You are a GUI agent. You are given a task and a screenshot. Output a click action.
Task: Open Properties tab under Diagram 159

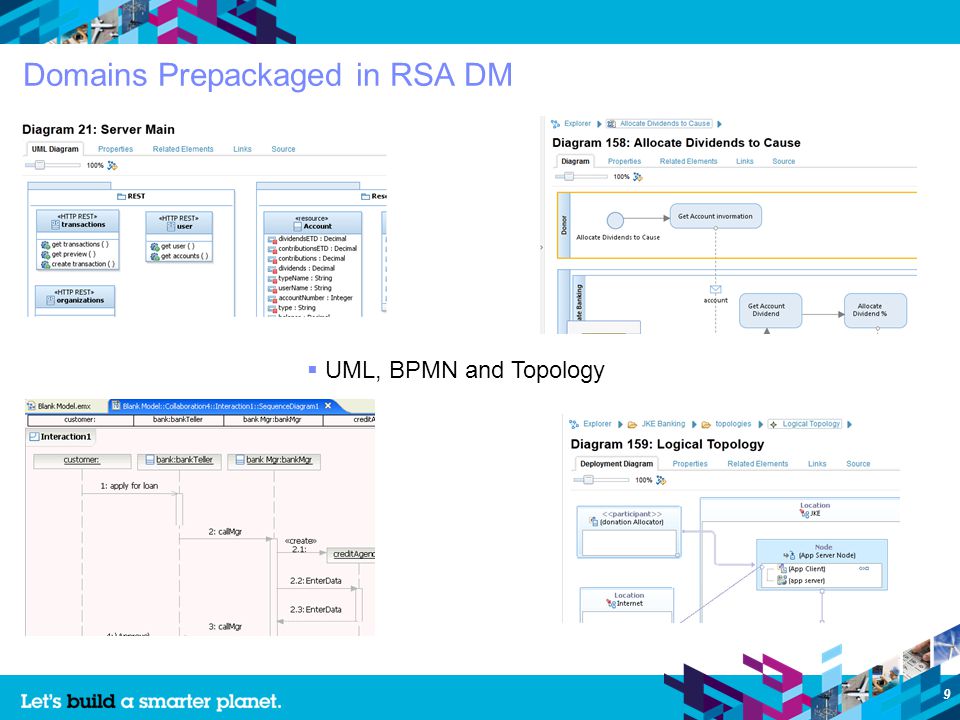pyautogui.click(x=690, y=463)
